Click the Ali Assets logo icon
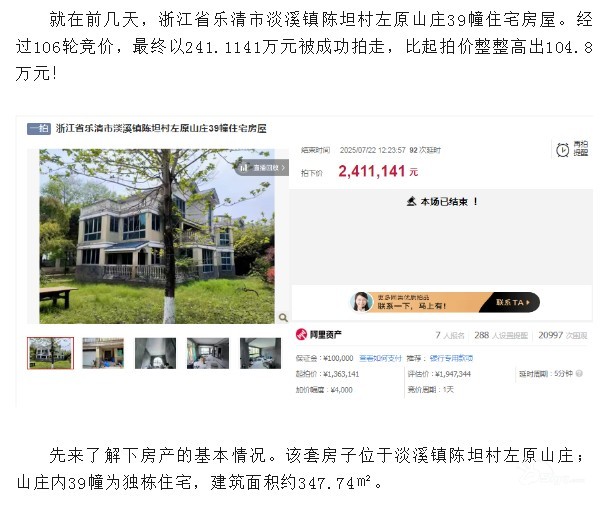610x511 pixels. (301, 334)
